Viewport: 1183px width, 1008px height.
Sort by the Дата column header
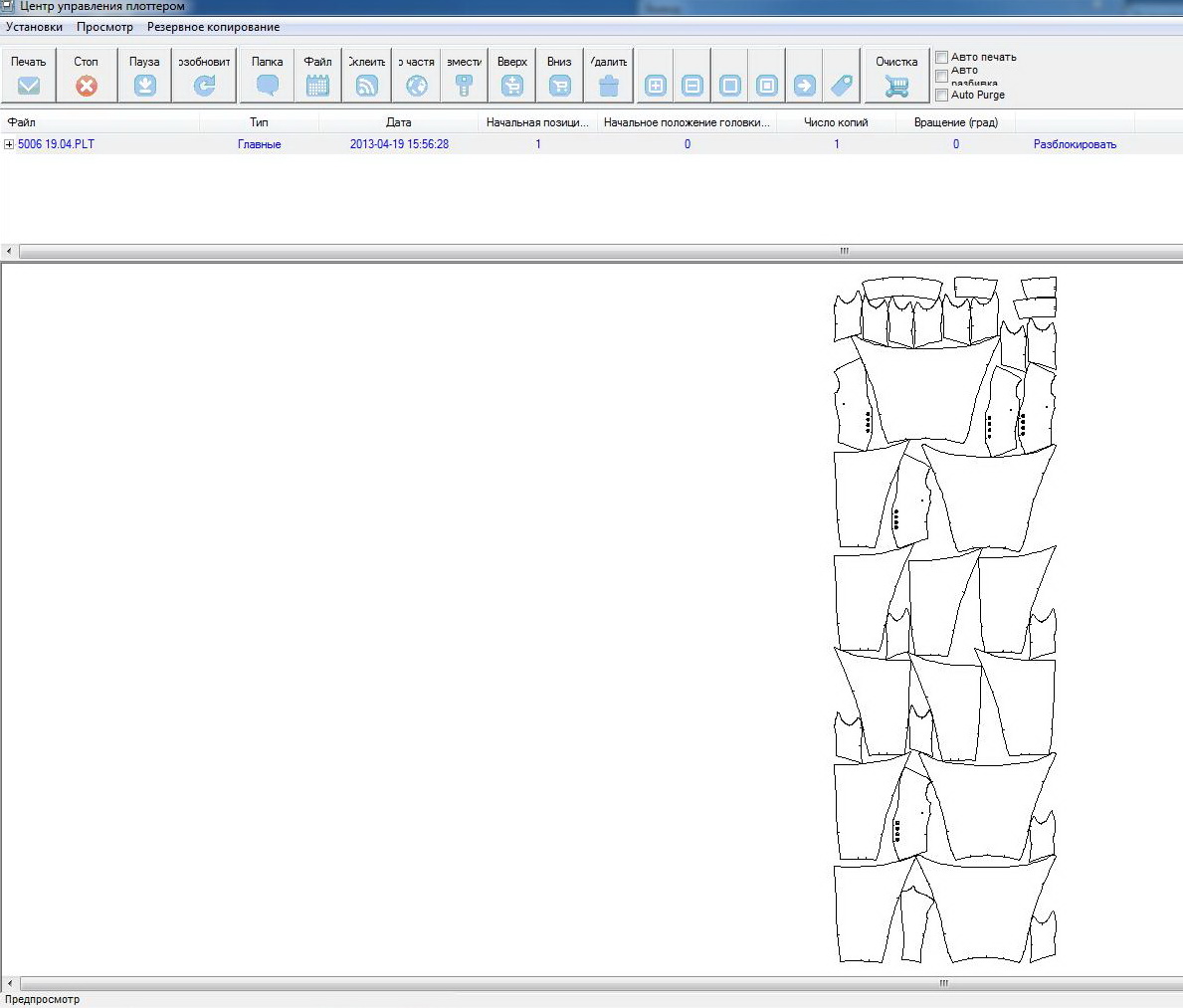point(398,122)
